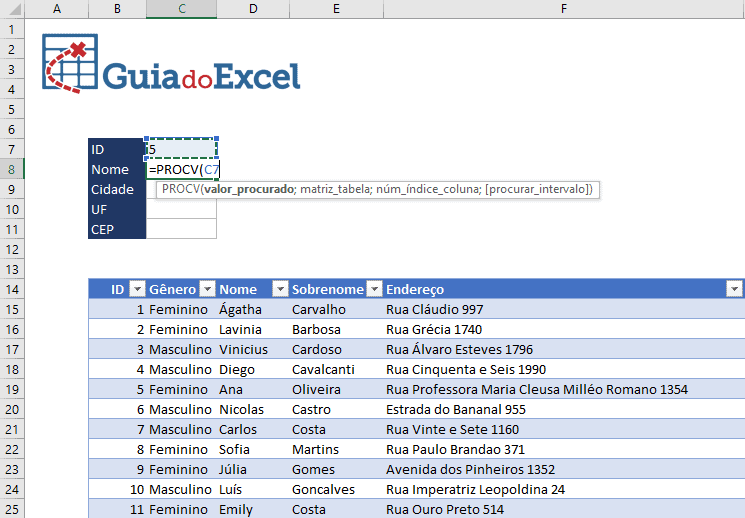The width and height of the screenshot is (745, 518).
Task: Click the empty CEP value cell
Action: click(181, 229)
